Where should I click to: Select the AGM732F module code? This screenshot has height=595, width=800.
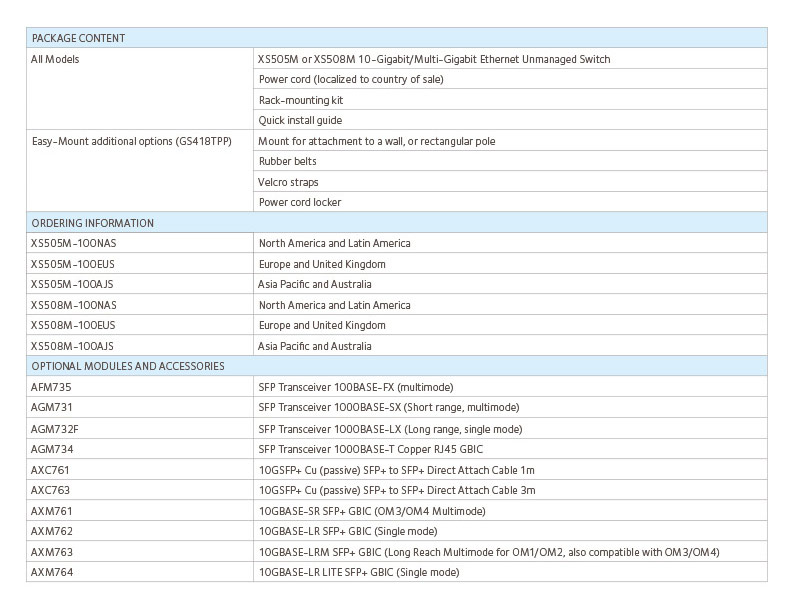pos(54,429)
